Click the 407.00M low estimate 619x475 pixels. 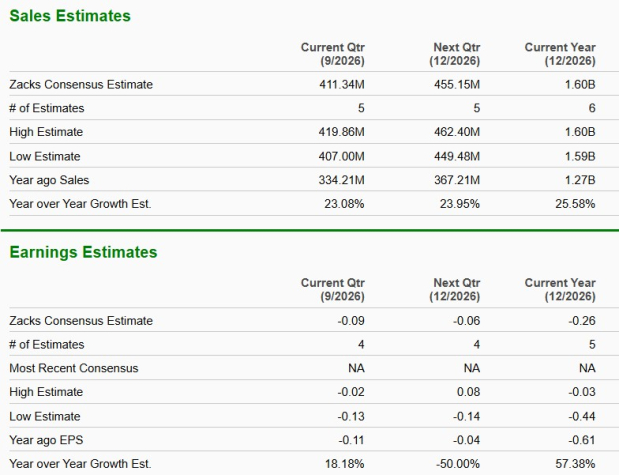click(x=341, y=156)
